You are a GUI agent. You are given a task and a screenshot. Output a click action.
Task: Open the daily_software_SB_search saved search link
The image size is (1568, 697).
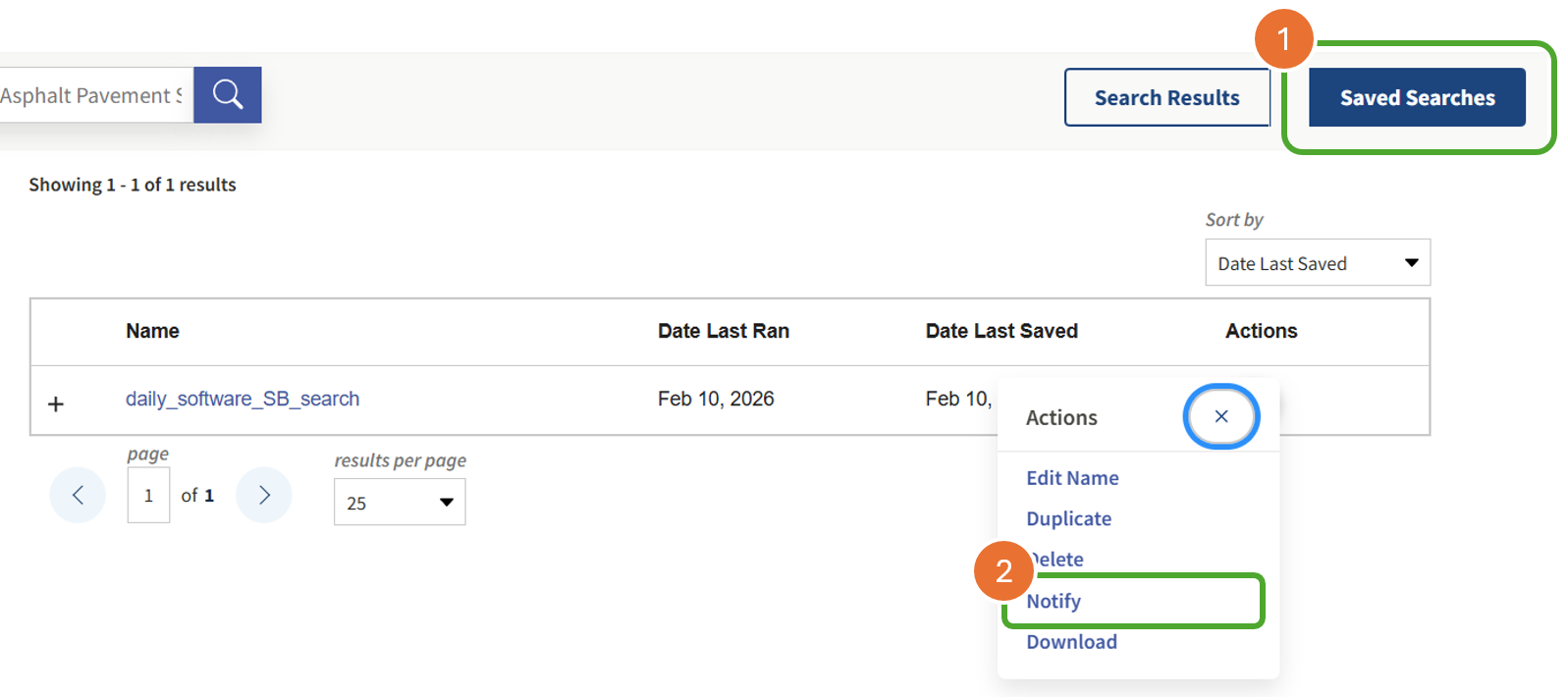pos(243,399)
